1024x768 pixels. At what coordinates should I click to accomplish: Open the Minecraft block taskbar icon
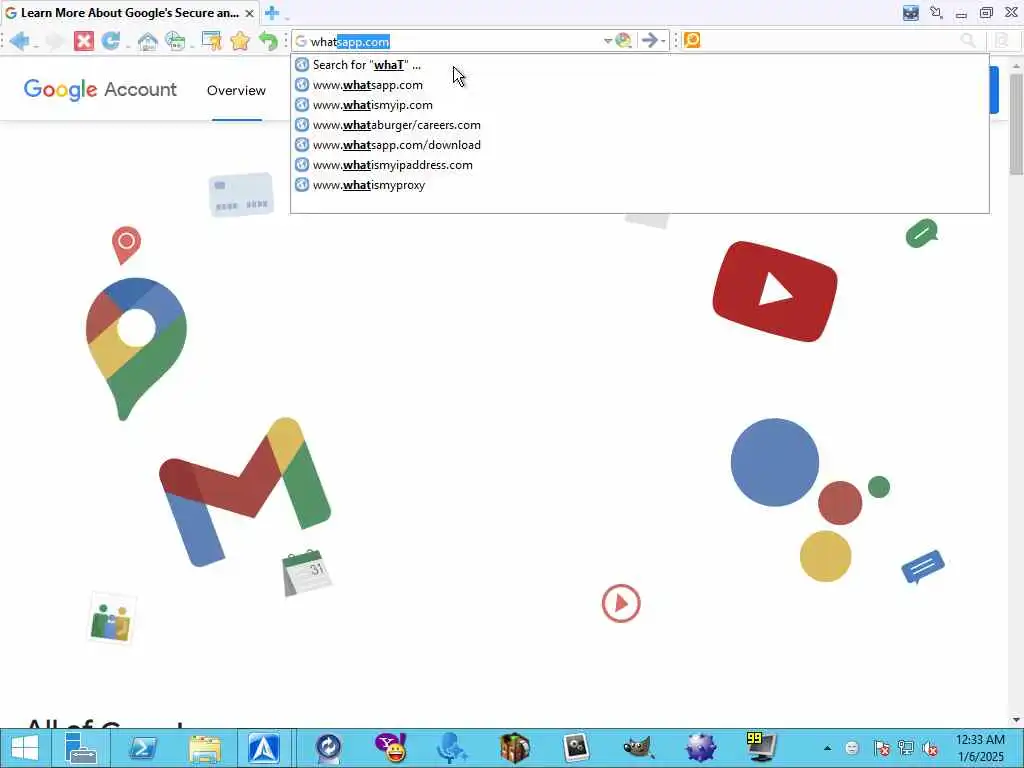(x=515, y=748)
